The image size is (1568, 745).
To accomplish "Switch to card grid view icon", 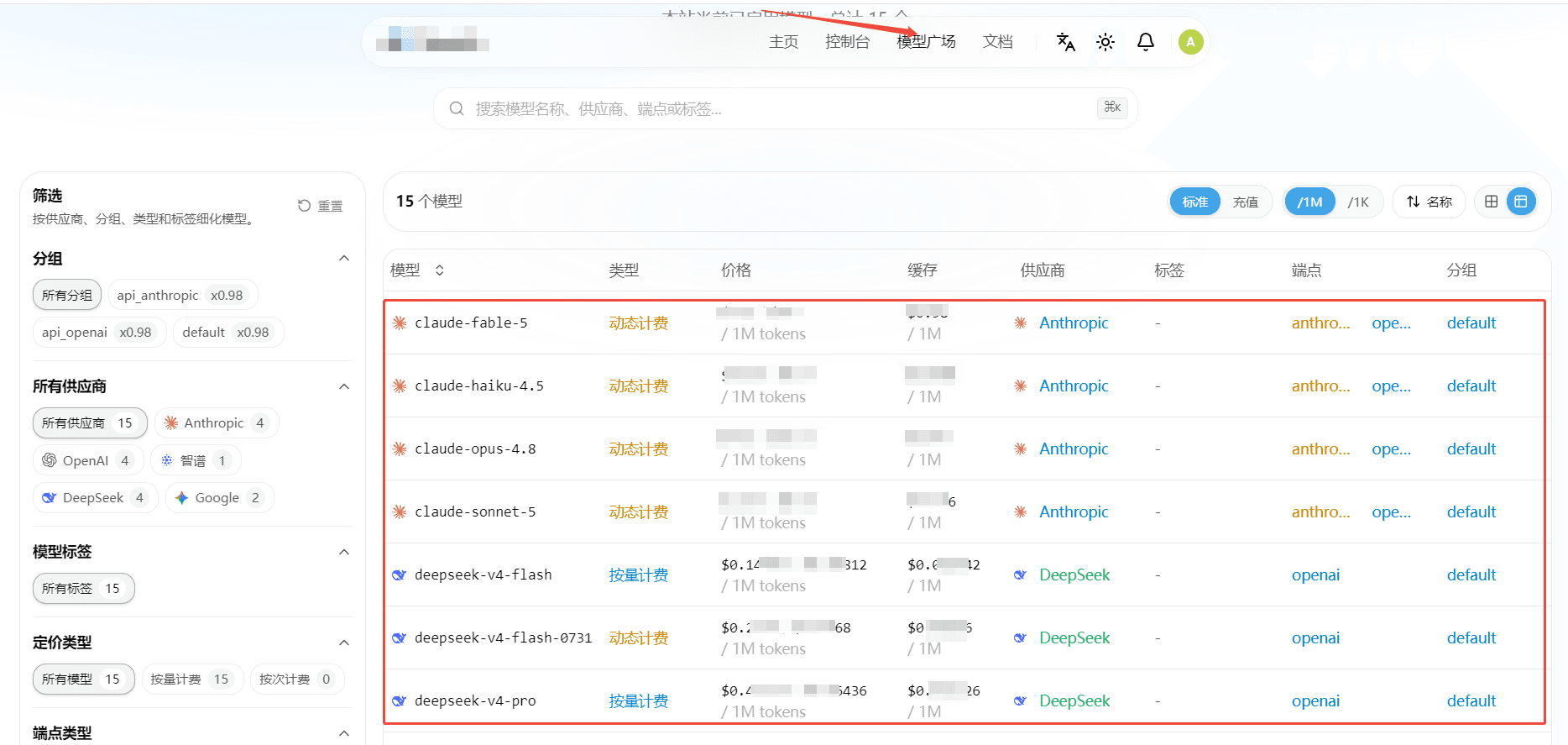I will click(x=1491, y=202).
